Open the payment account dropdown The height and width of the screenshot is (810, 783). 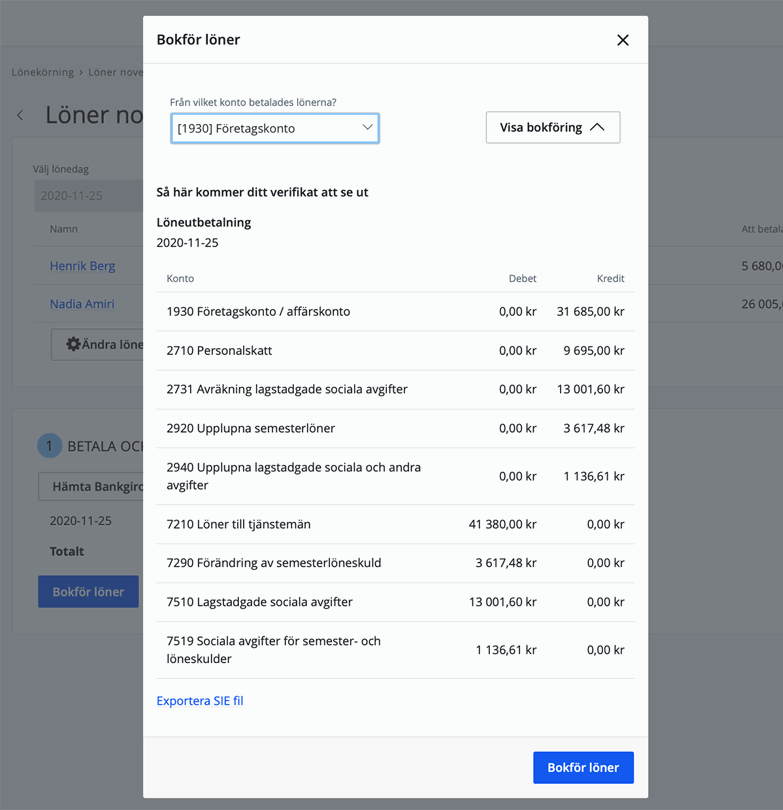click(x=275, y=128)
